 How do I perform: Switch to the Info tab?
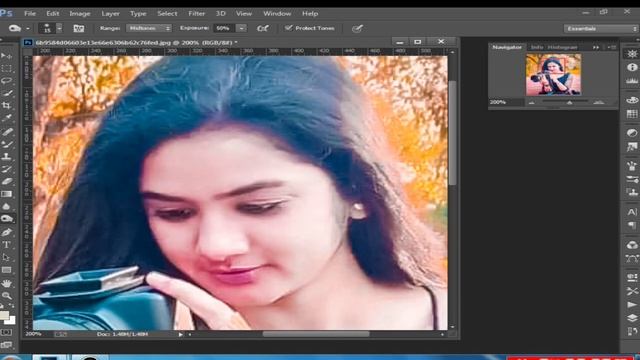(537, 47)
